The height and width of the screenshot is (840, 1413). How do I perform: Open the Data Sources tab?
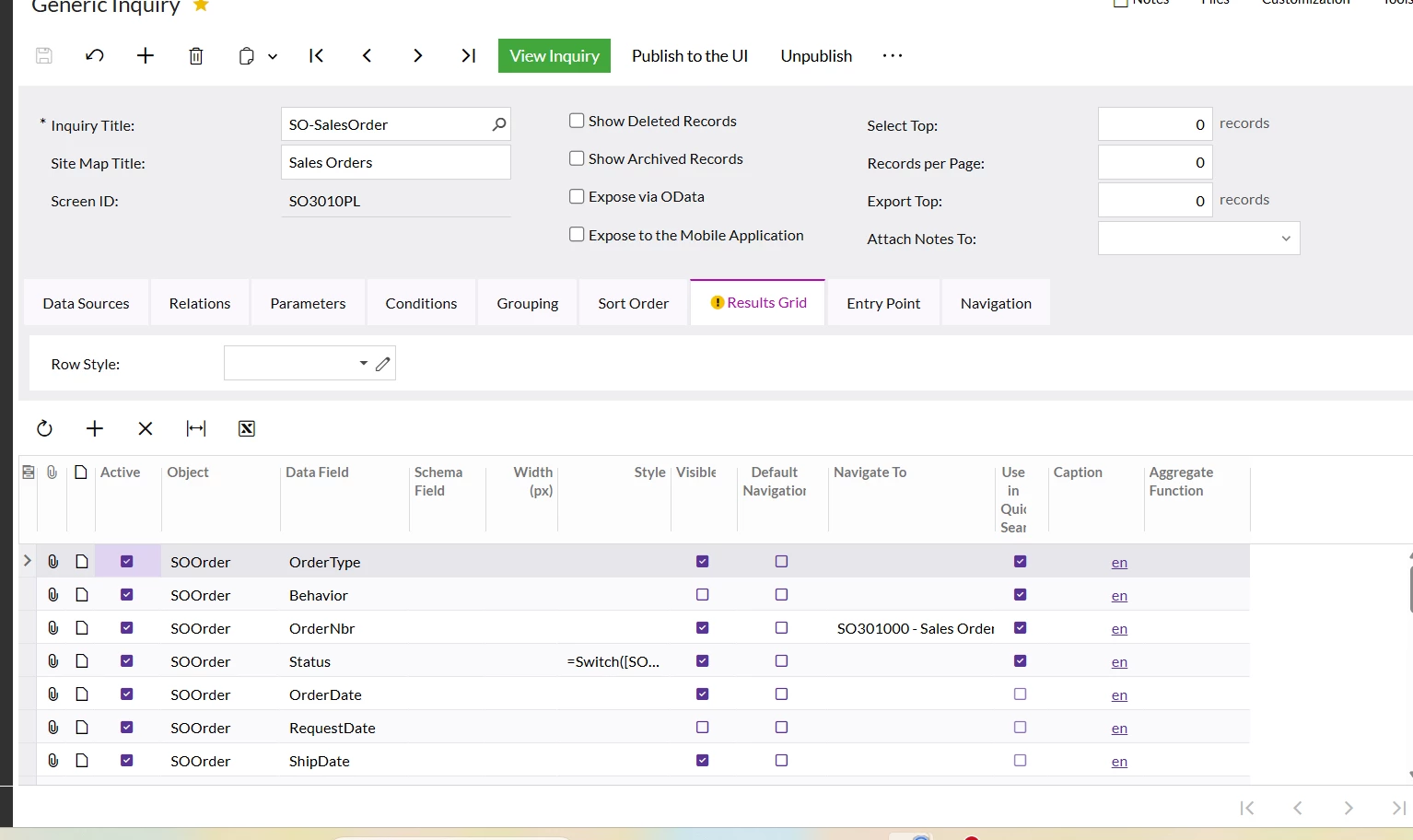click(86, 303)
